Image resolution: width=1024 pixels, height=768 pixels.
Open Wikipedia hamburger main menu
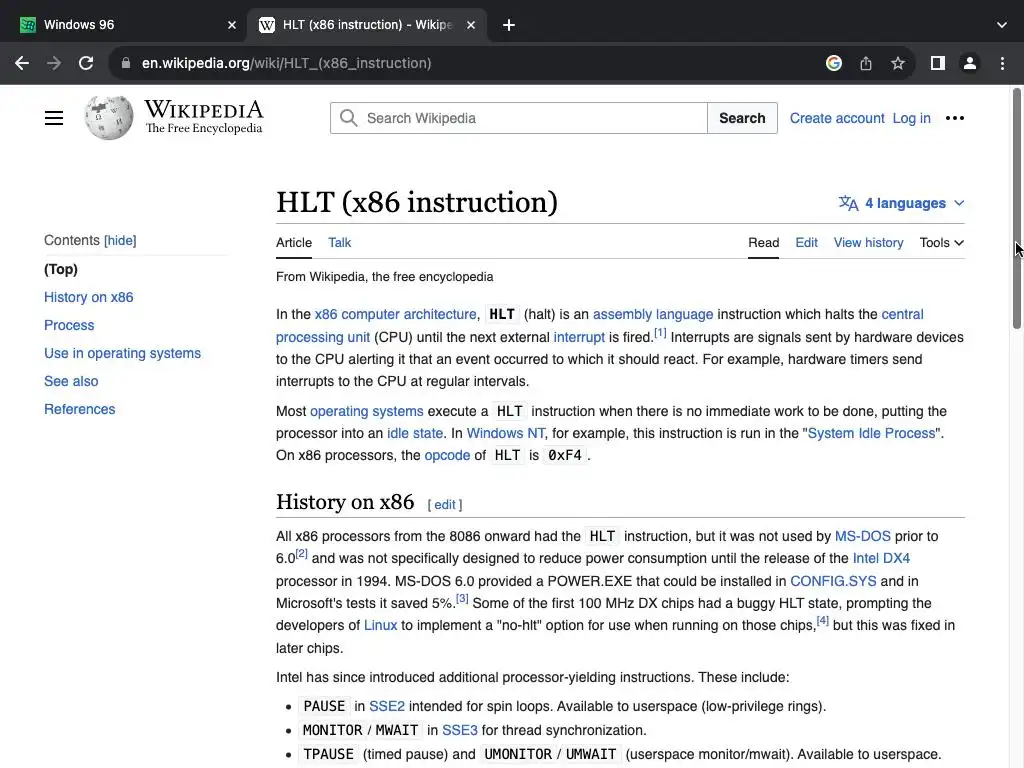click(54, 118)
